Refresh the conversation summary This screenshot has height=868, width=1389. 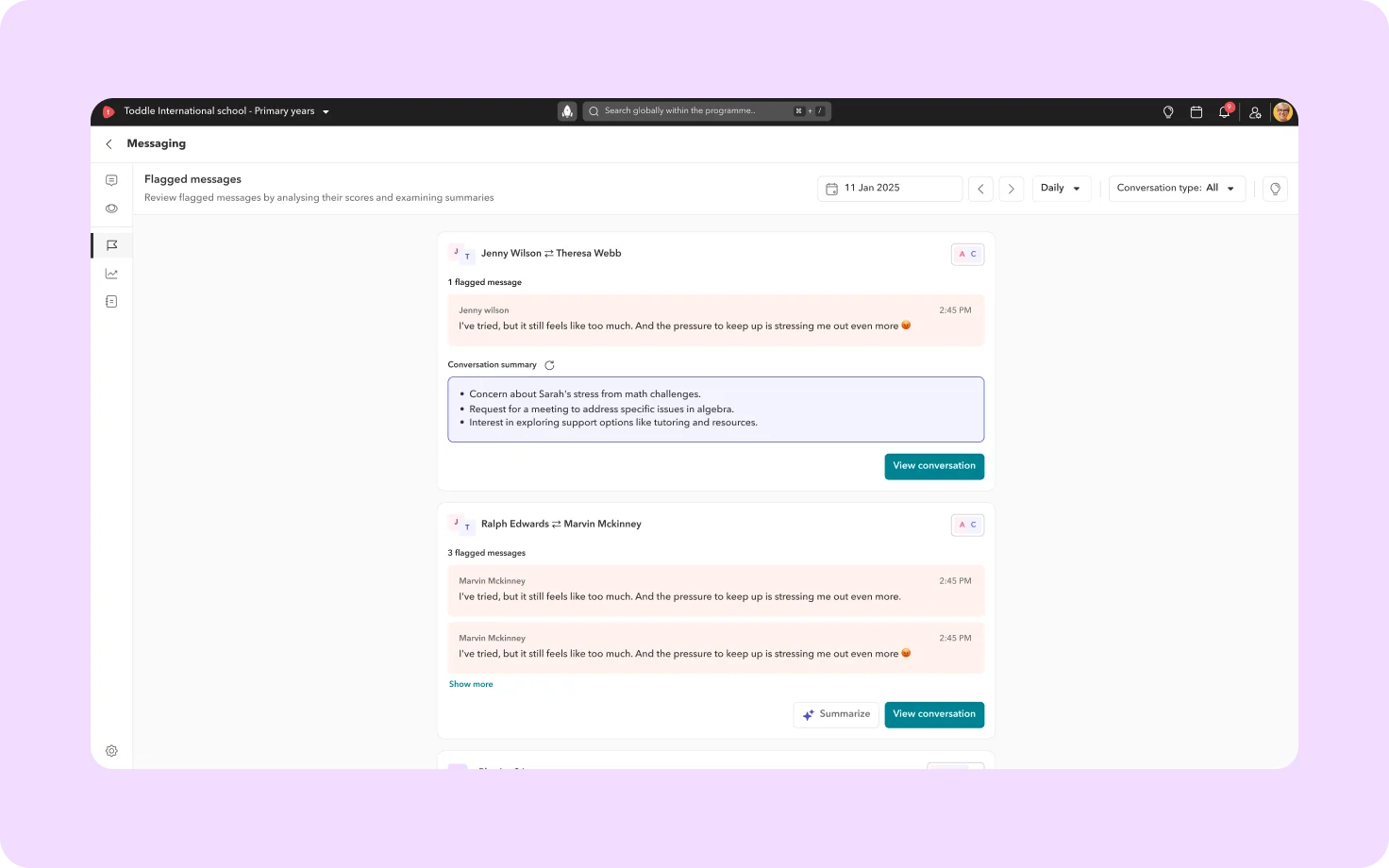click(549, 365)
